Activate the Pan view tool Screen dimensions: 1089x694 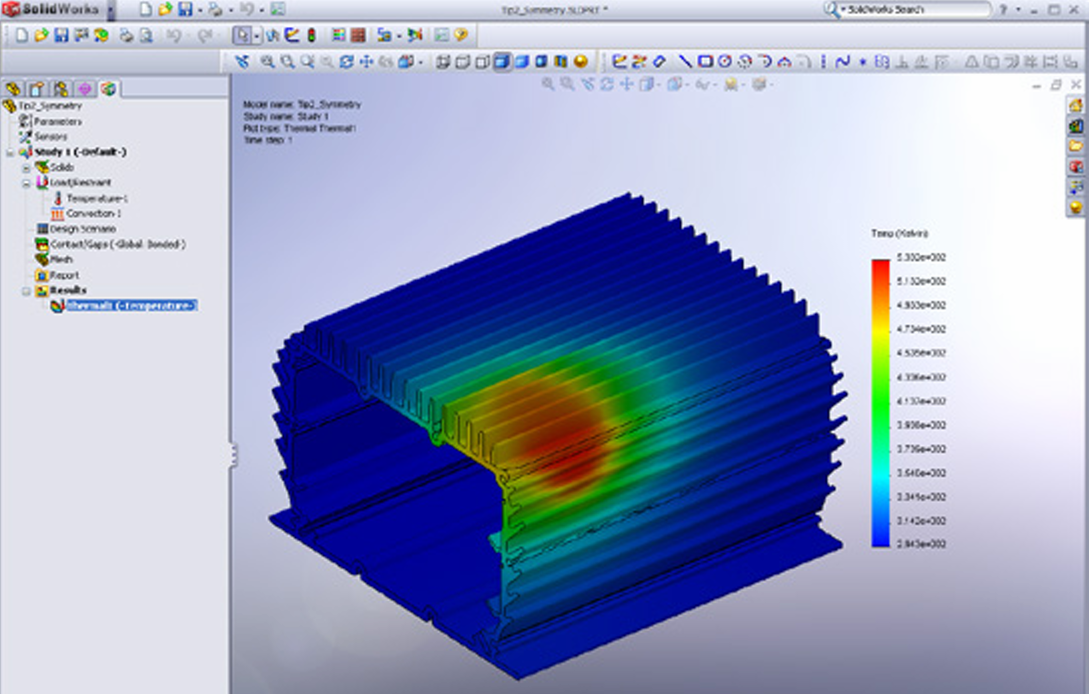(366, 61)
